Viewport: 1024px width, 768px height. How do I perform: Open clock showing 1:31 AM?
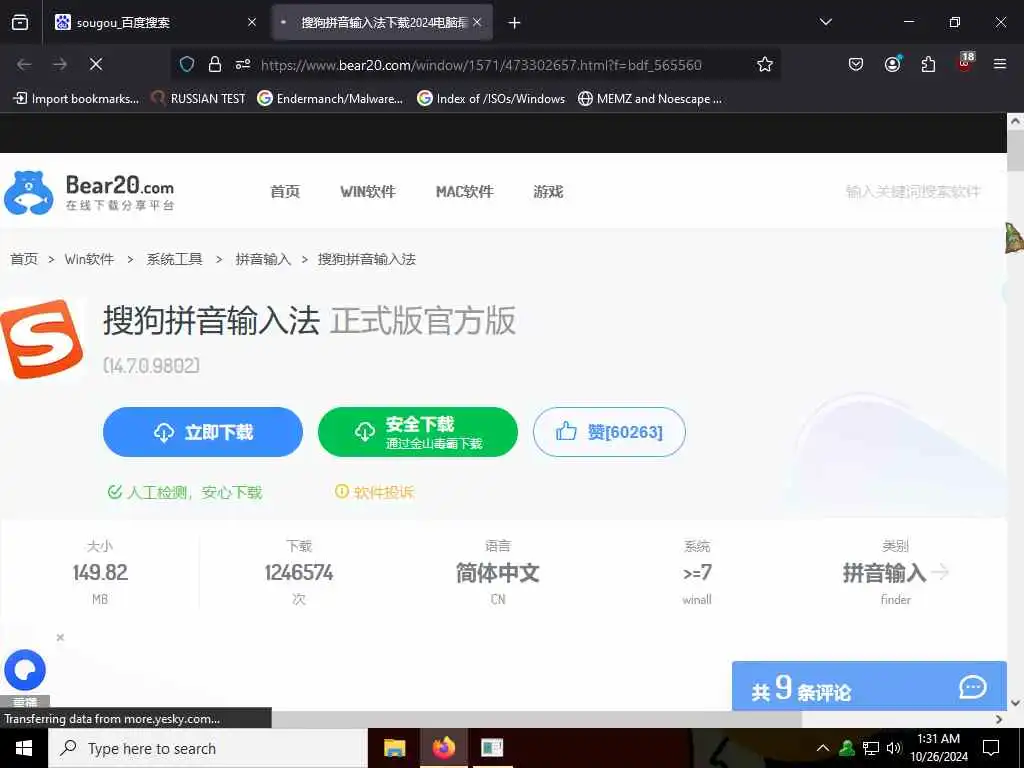click(938, 748)
